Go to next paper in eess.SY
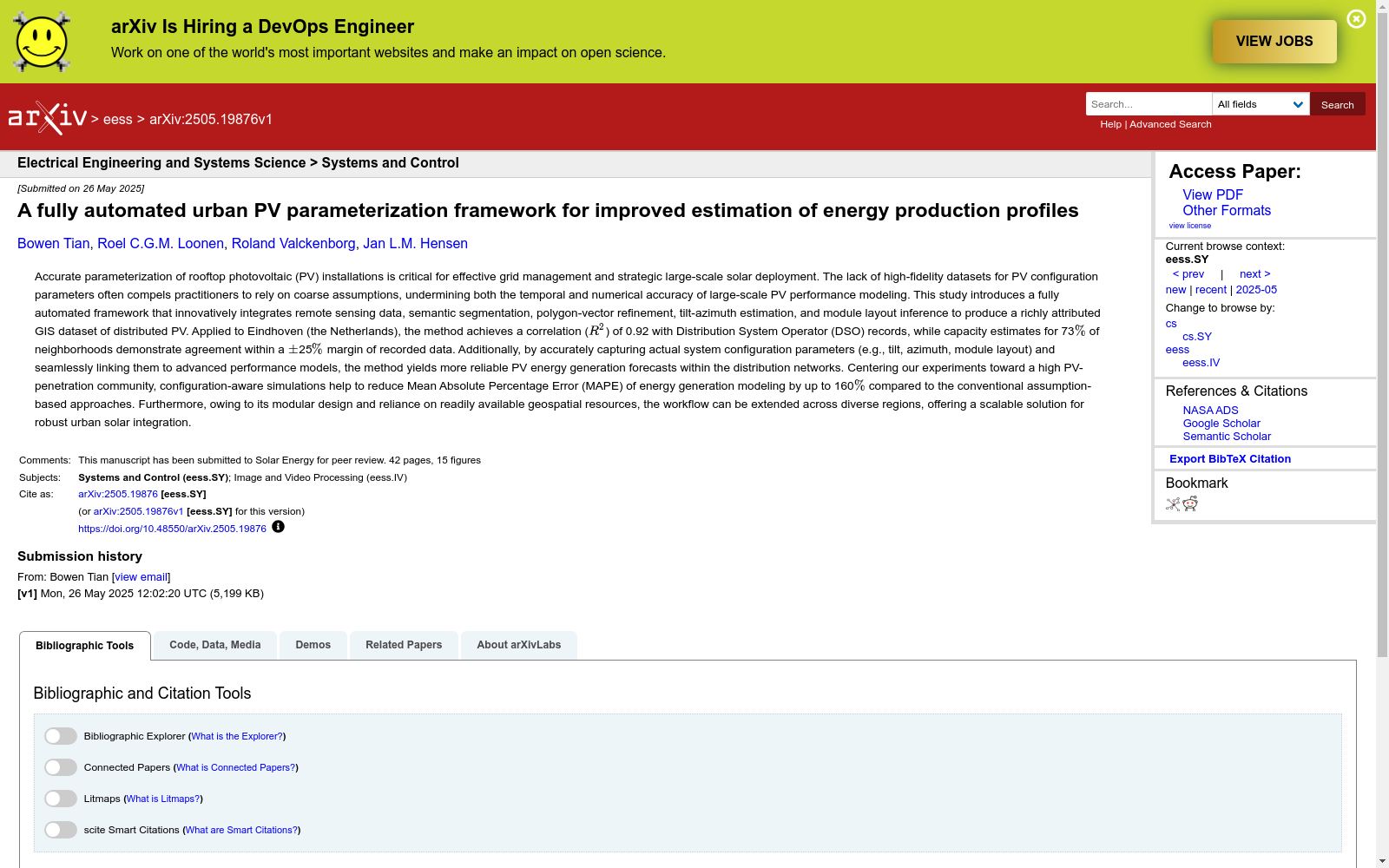Viewport: 1389px width, 868px height. click(1254, 274)
